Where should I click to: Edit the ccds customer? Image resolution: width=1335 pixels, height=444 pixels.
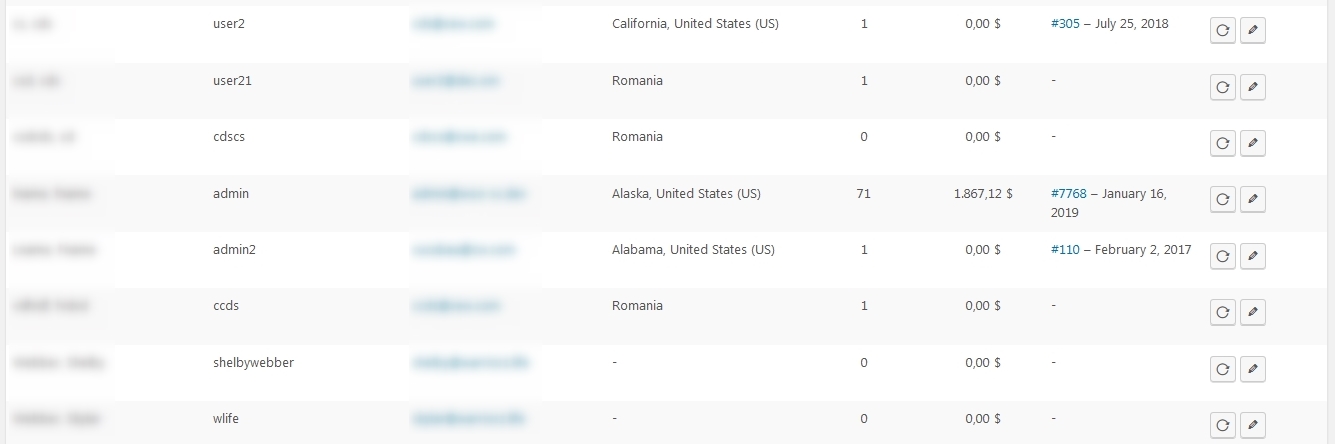click(1253, 312)
